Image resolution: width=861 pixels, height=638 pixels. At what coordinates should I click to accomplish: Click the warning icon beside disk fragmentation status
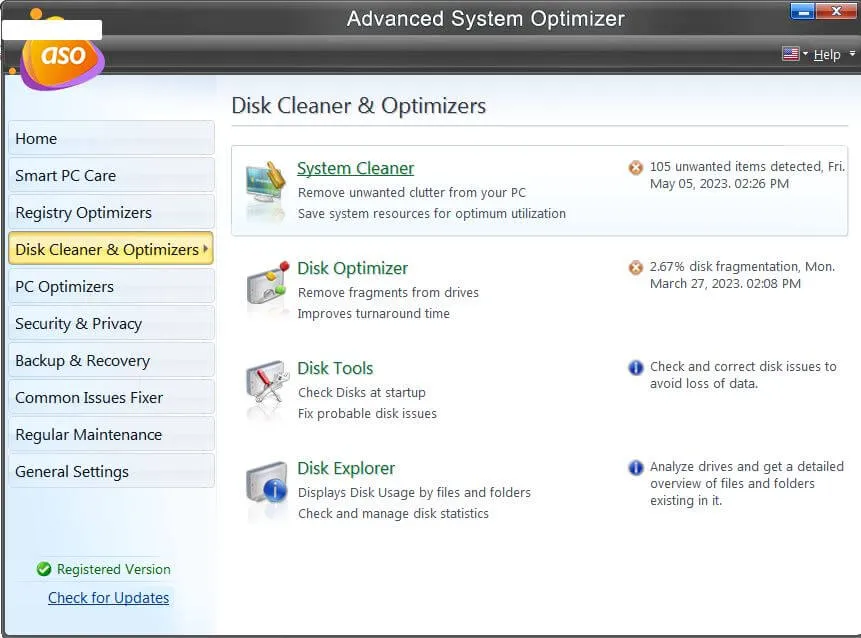coord(635,267)
